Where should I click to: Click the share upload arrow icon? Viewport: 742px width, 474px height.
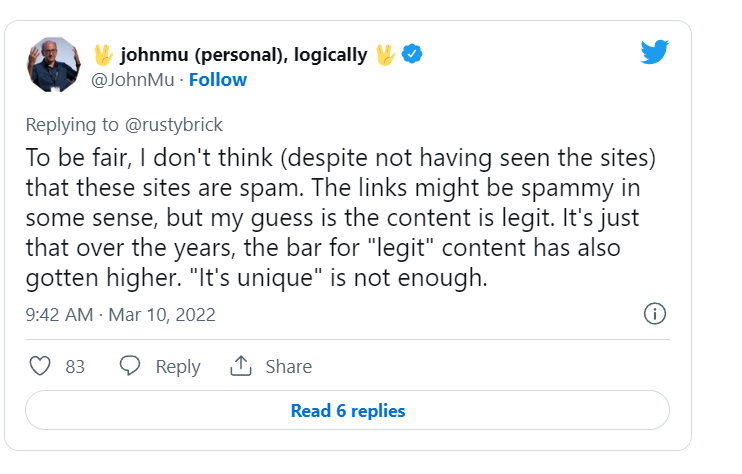pos(240,366)
